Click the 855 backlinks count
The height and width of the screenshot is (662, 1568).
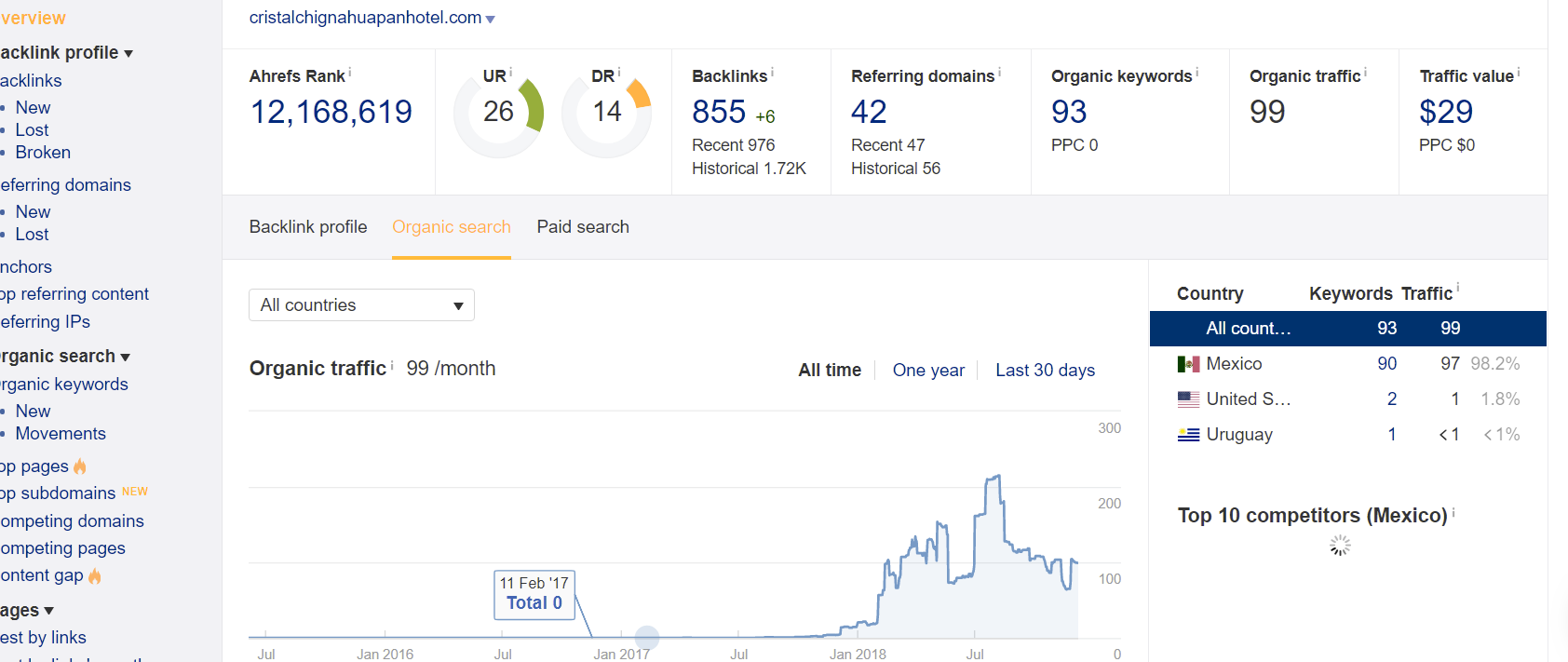(719, 112)
